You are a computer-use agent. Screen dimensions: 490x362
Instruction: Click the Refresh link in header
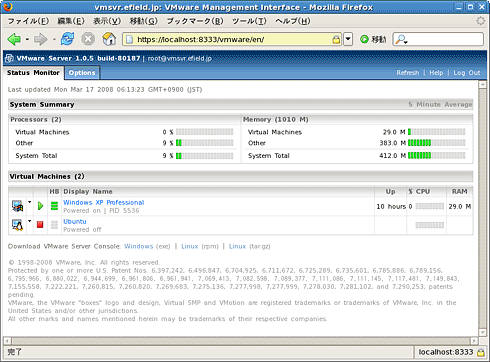(408, 73)
